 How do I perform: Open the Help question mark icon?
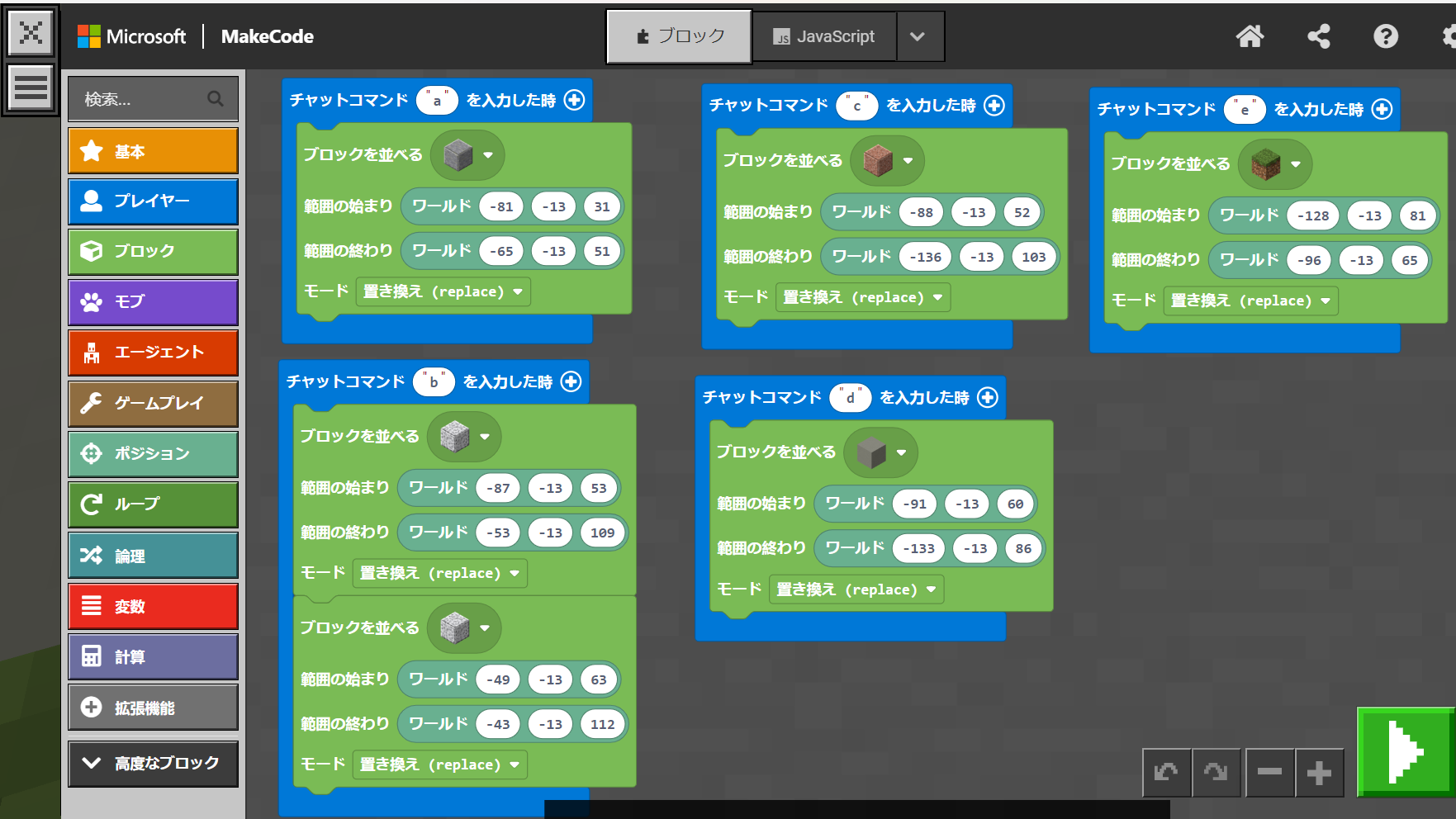pyautogui.click(x=1386, y=36)
